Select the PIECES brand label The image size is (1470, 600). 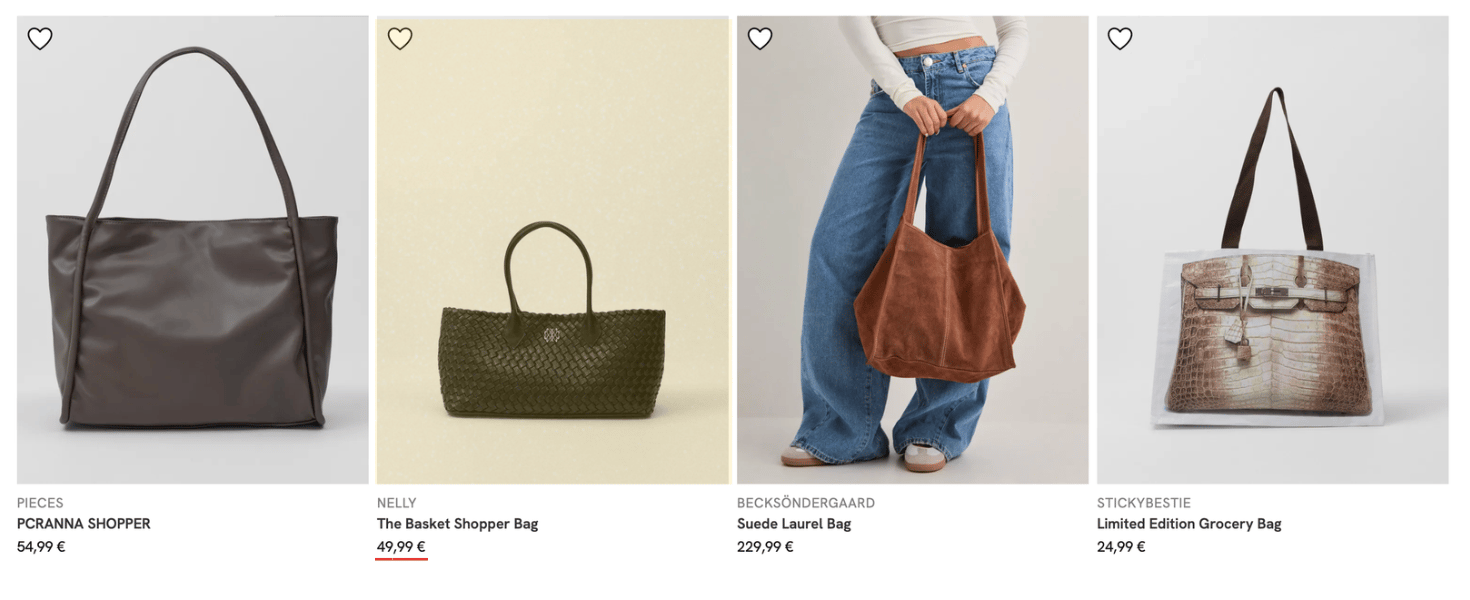click(x=40, y=503)
